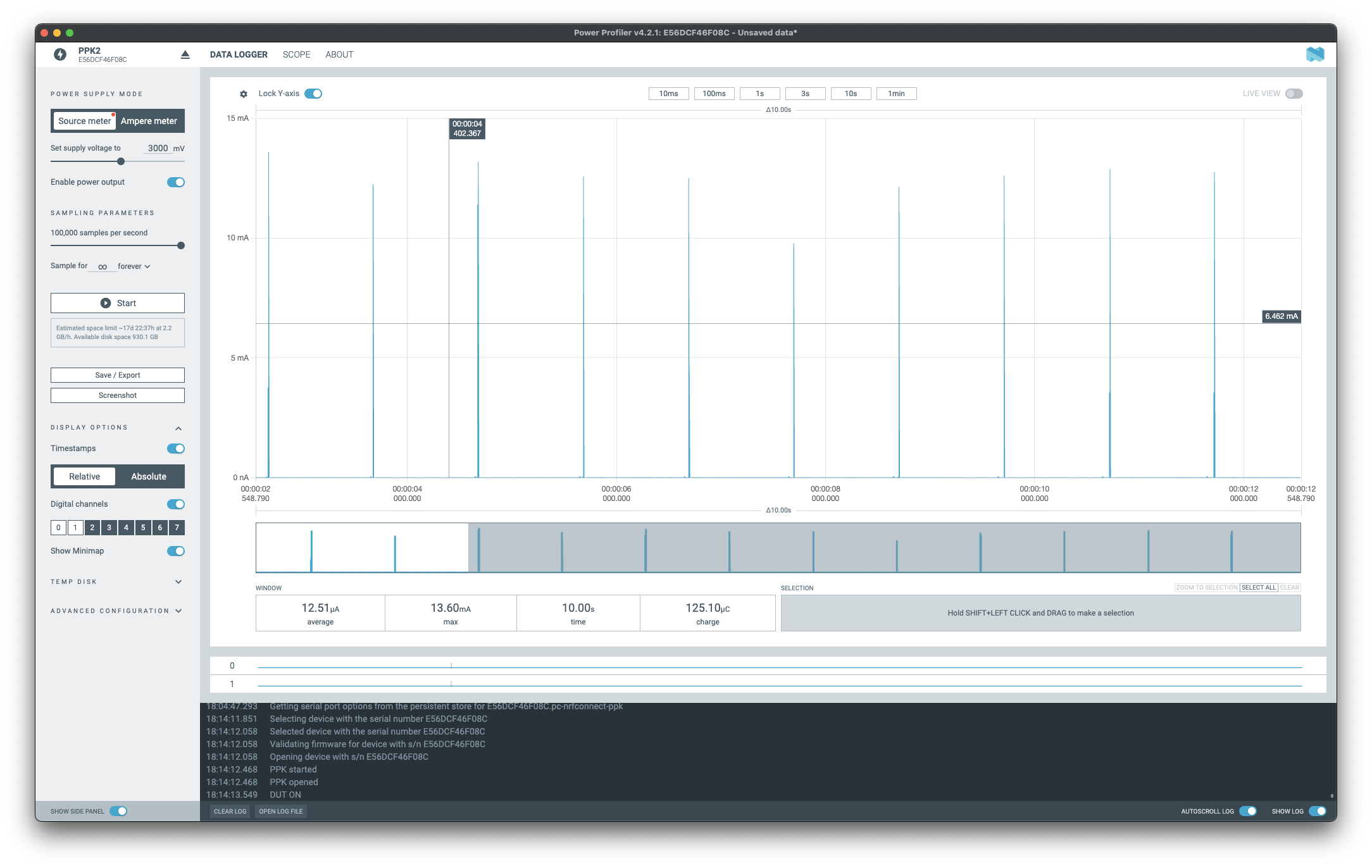Screen dimensions: 1372x868
Task: Click the Nordic Semiconductor logo icon
Action: tap(1314, 54)
